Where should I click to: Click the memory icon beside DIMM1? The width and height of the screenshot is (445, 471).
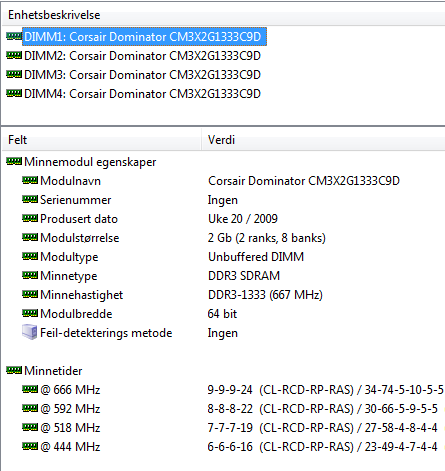pos(14,36)
